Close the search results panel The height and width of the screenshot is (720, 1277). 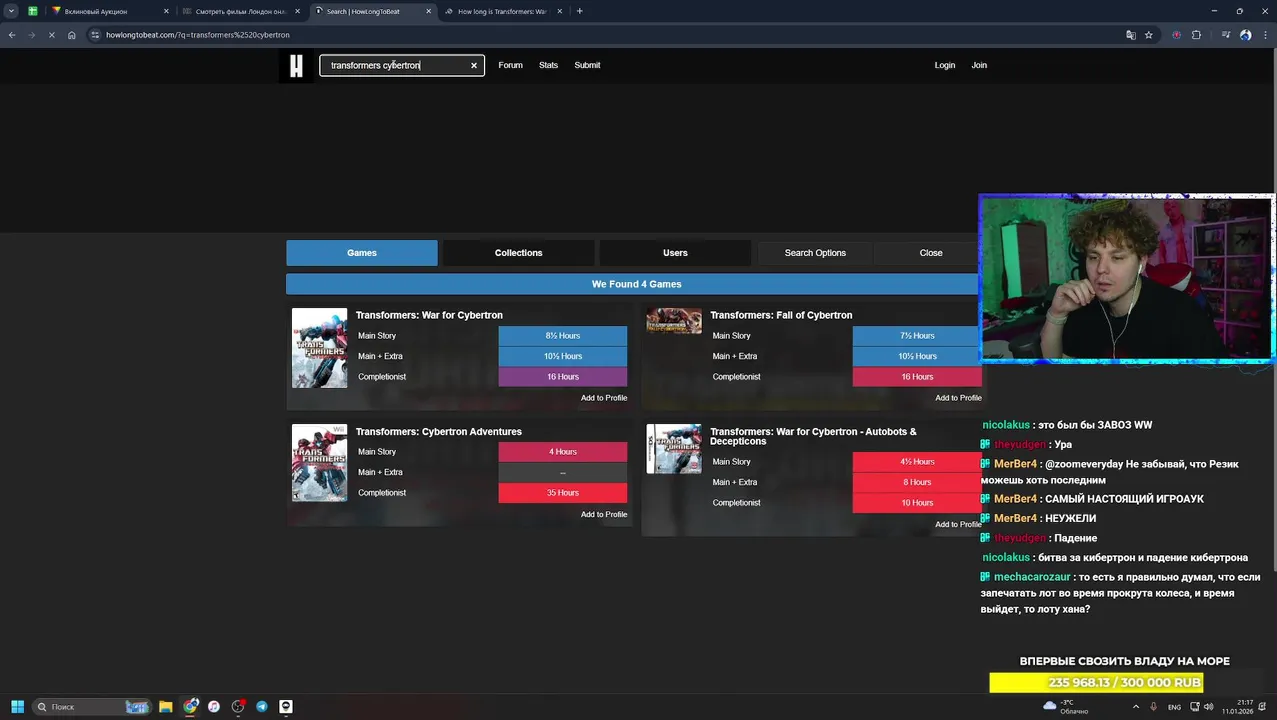(x=931, y=253)
